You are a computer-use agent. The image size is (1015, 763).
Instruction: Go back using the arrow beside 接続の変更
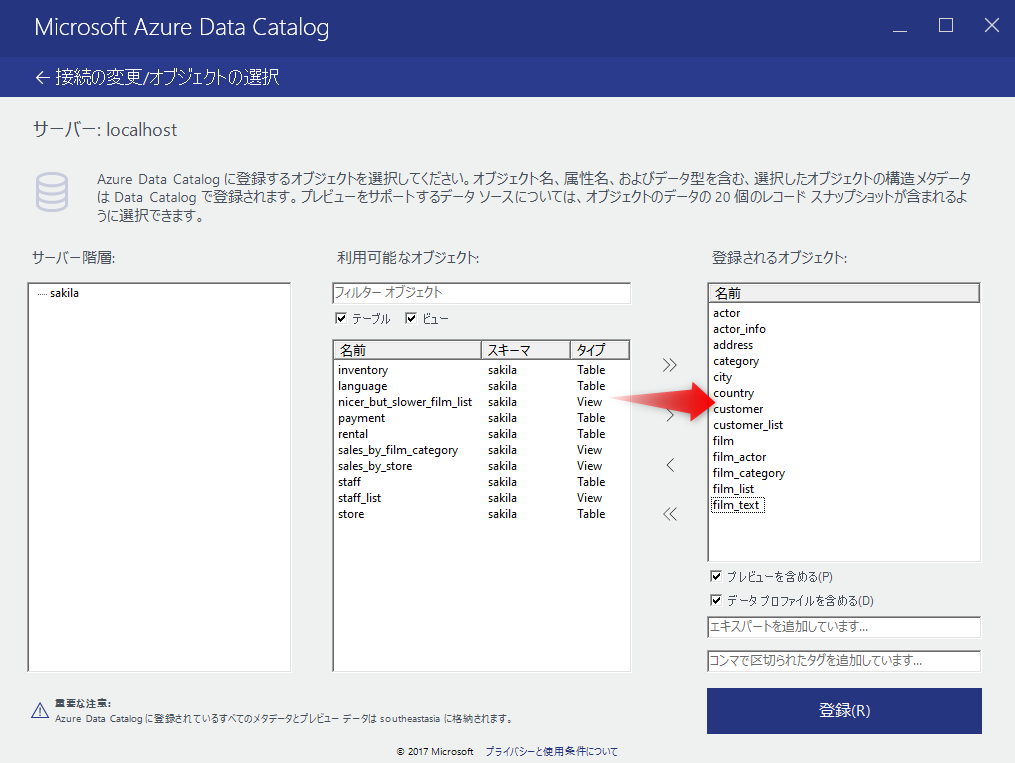42,78
